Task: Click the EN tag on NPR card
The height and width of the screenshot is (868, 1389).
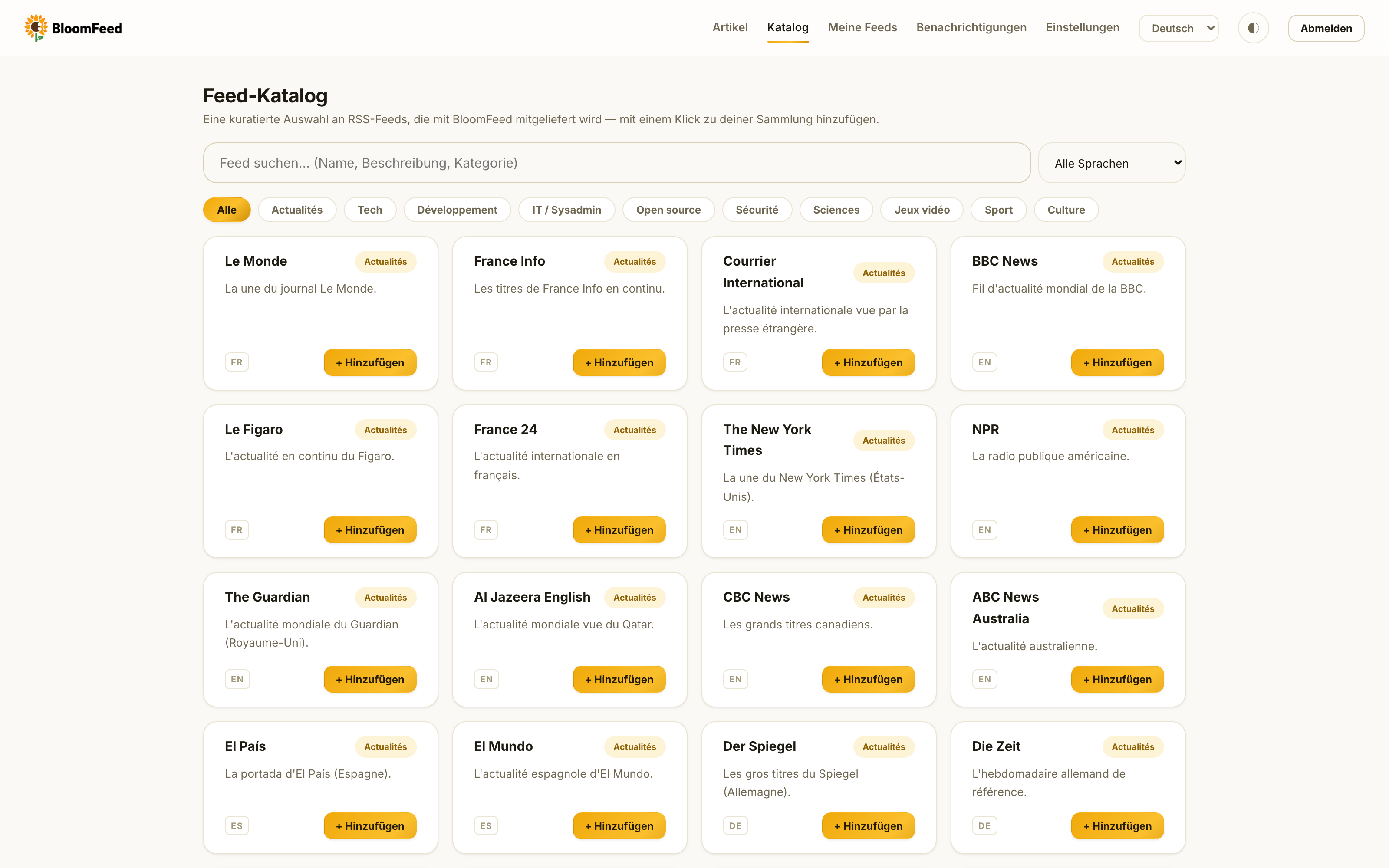Action: click(x=984, y=530)
